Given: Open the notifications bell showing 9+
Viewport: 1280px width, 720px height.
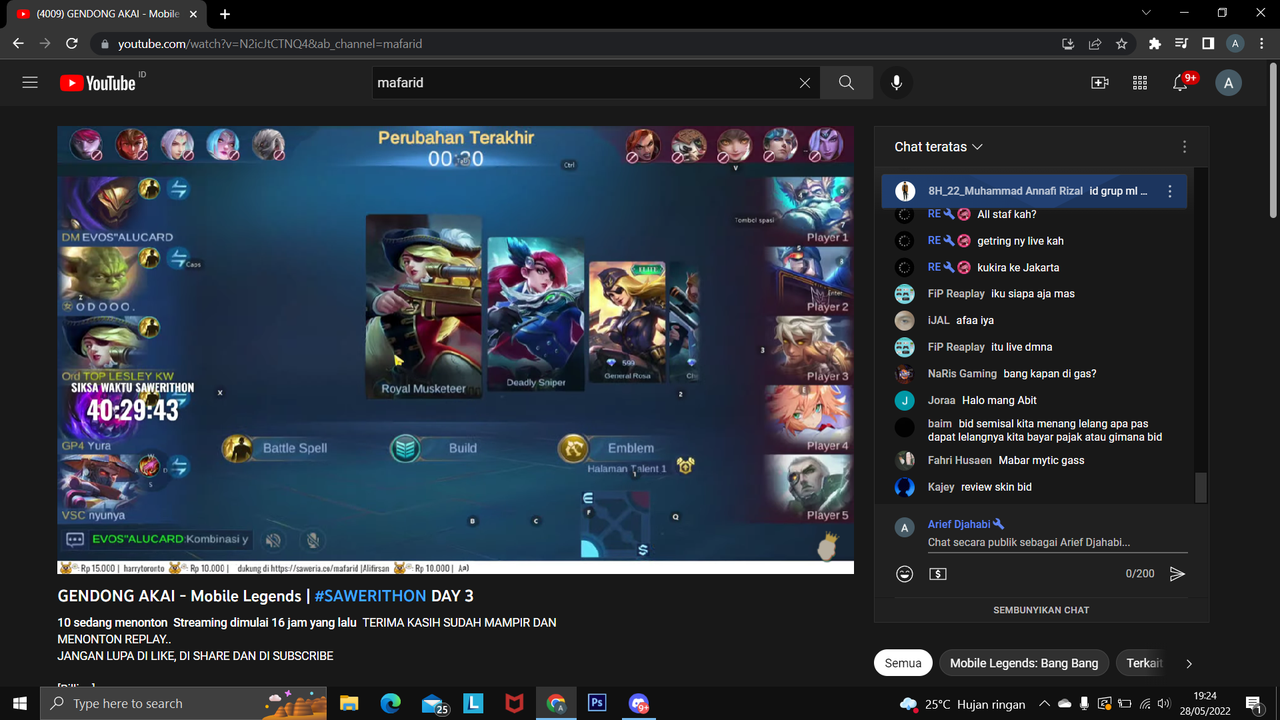Looking at the screenshot, I should (1182, 82).
